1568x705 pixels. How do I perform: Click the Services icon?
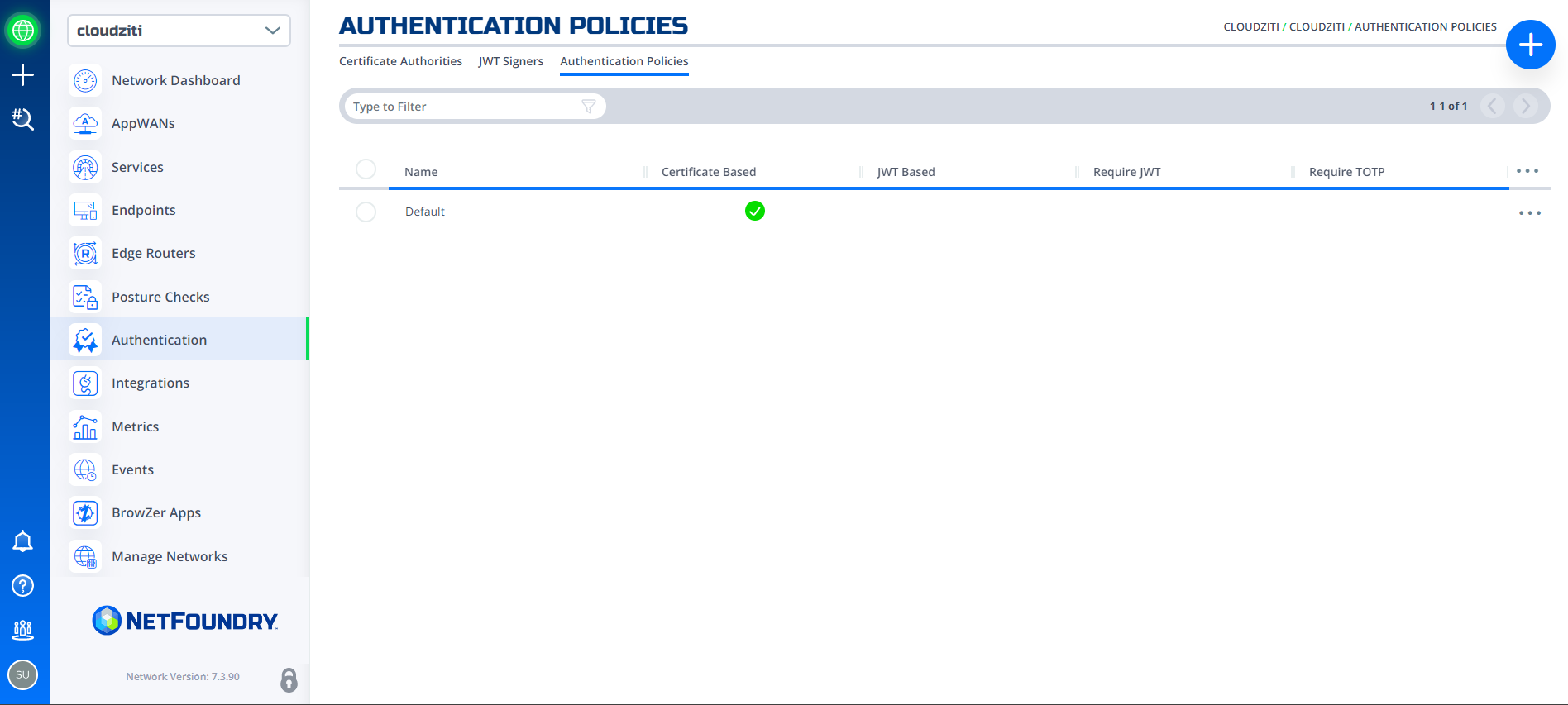[x=85, y=167]
